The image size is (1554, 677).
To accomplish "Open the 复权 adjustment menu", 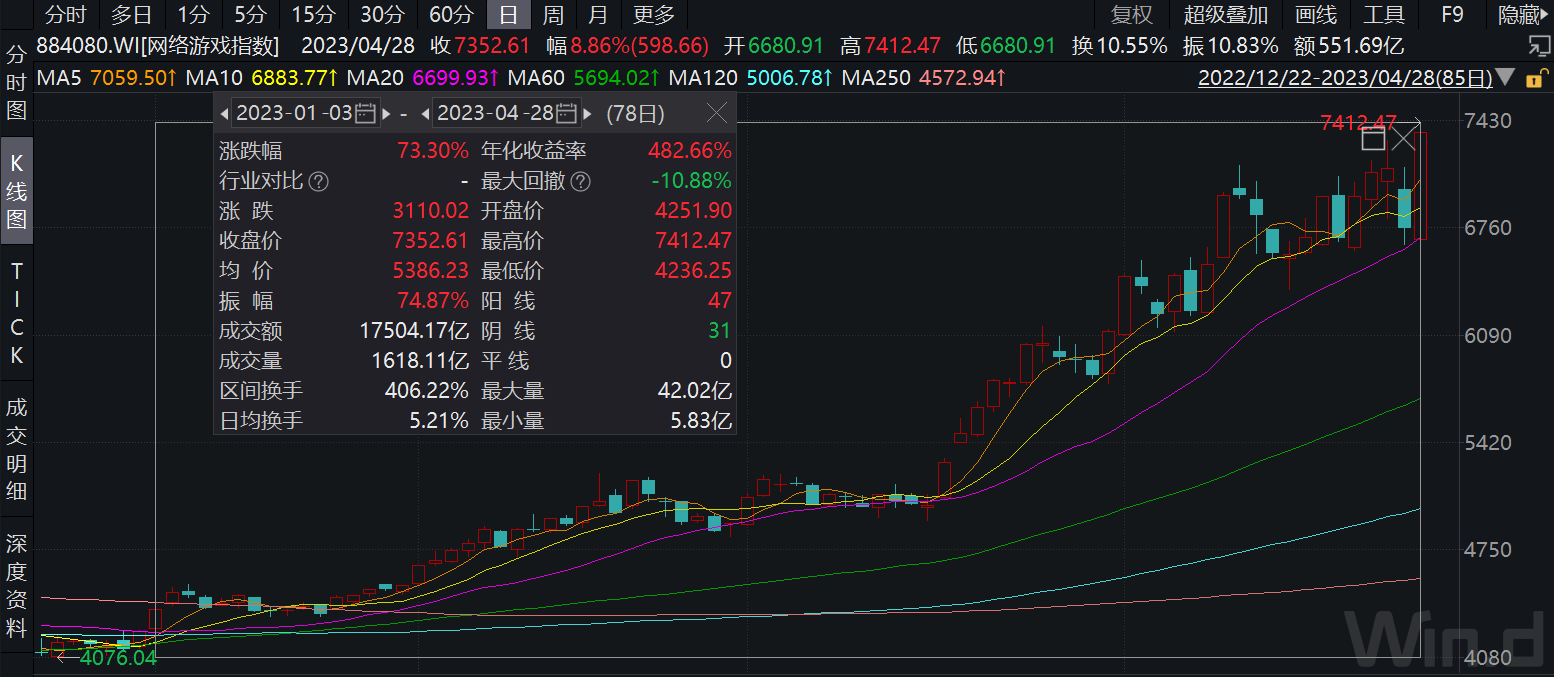I will [1132, 14].
